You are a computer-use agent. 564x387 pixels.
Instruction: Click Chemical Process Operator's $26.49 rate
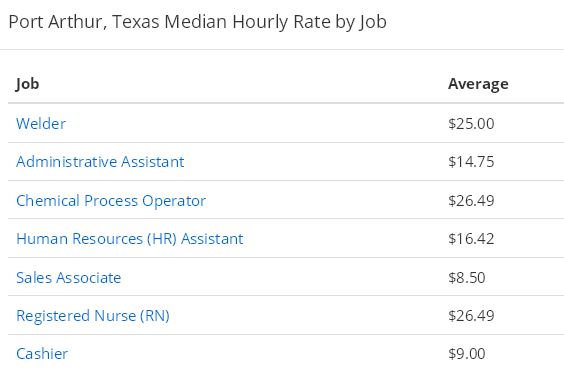[471, 200]
